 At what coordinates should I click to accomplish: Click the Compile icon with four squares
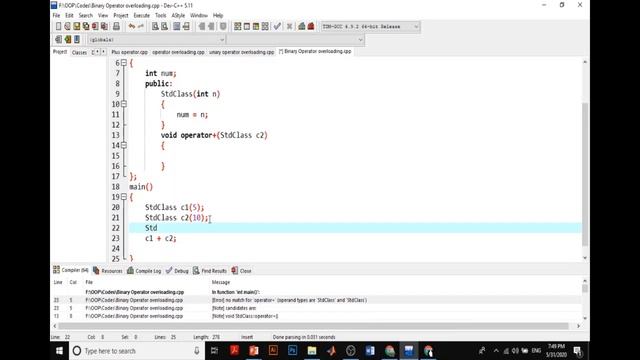238,27
